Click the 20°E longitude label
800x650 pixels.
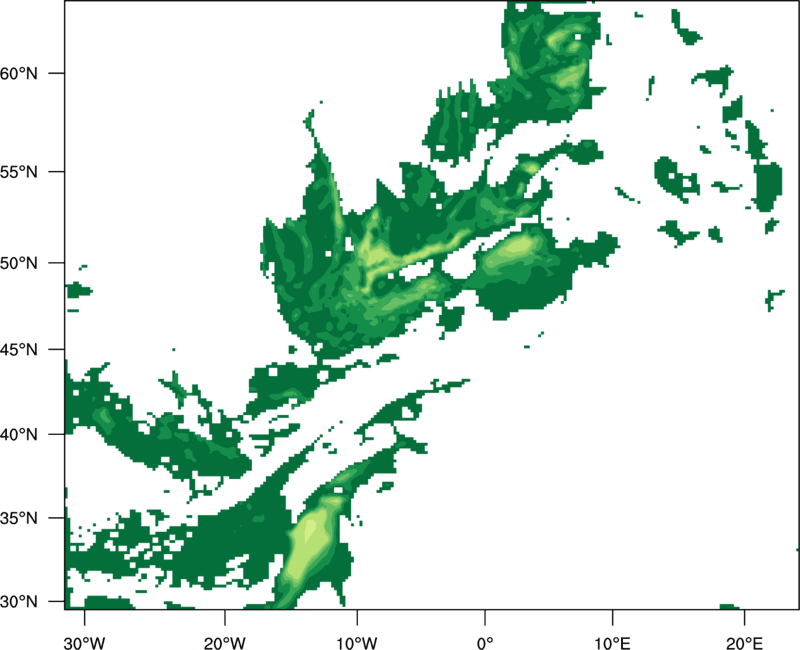[744, 642]
